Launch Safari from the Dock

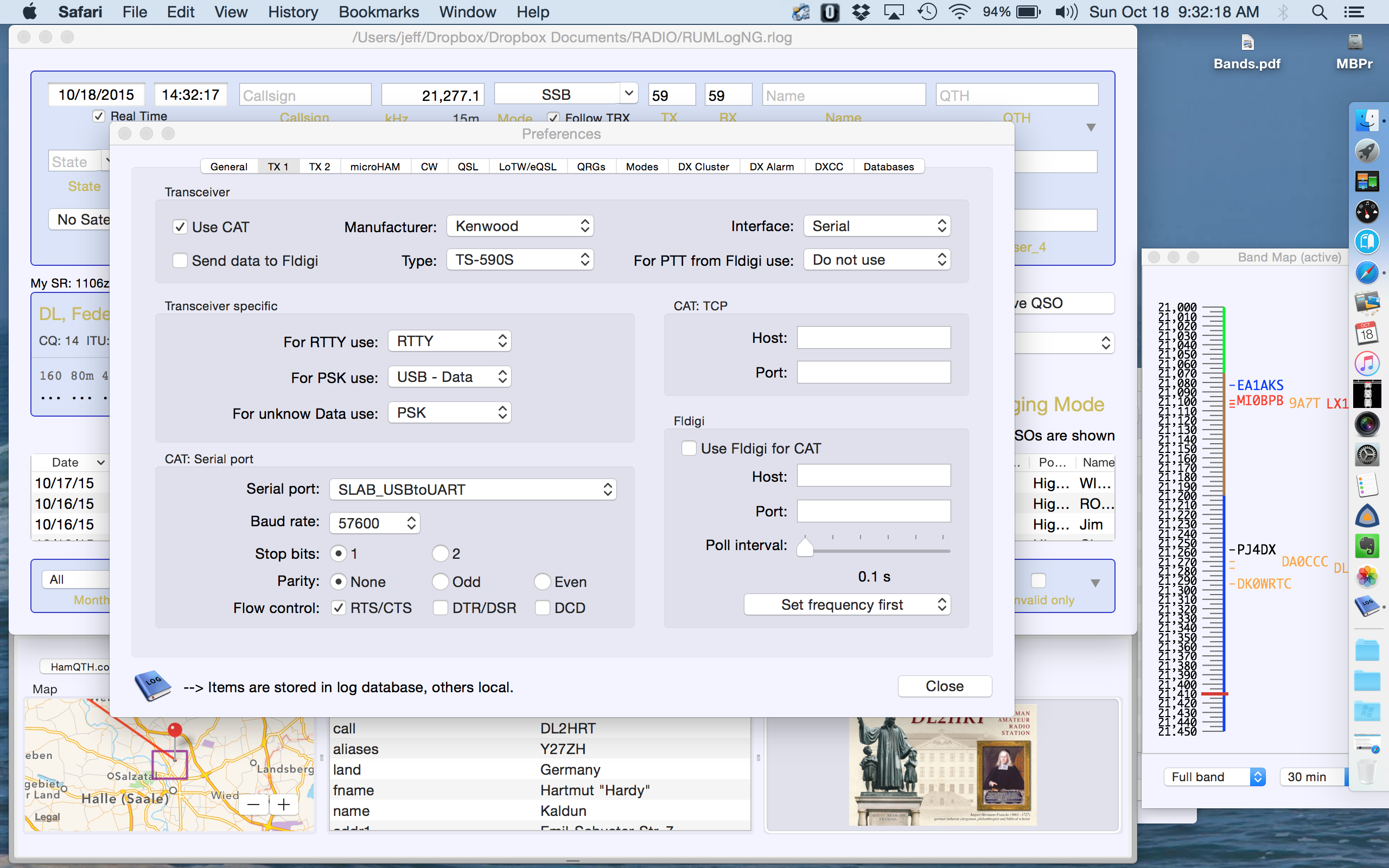point(1367,272)
